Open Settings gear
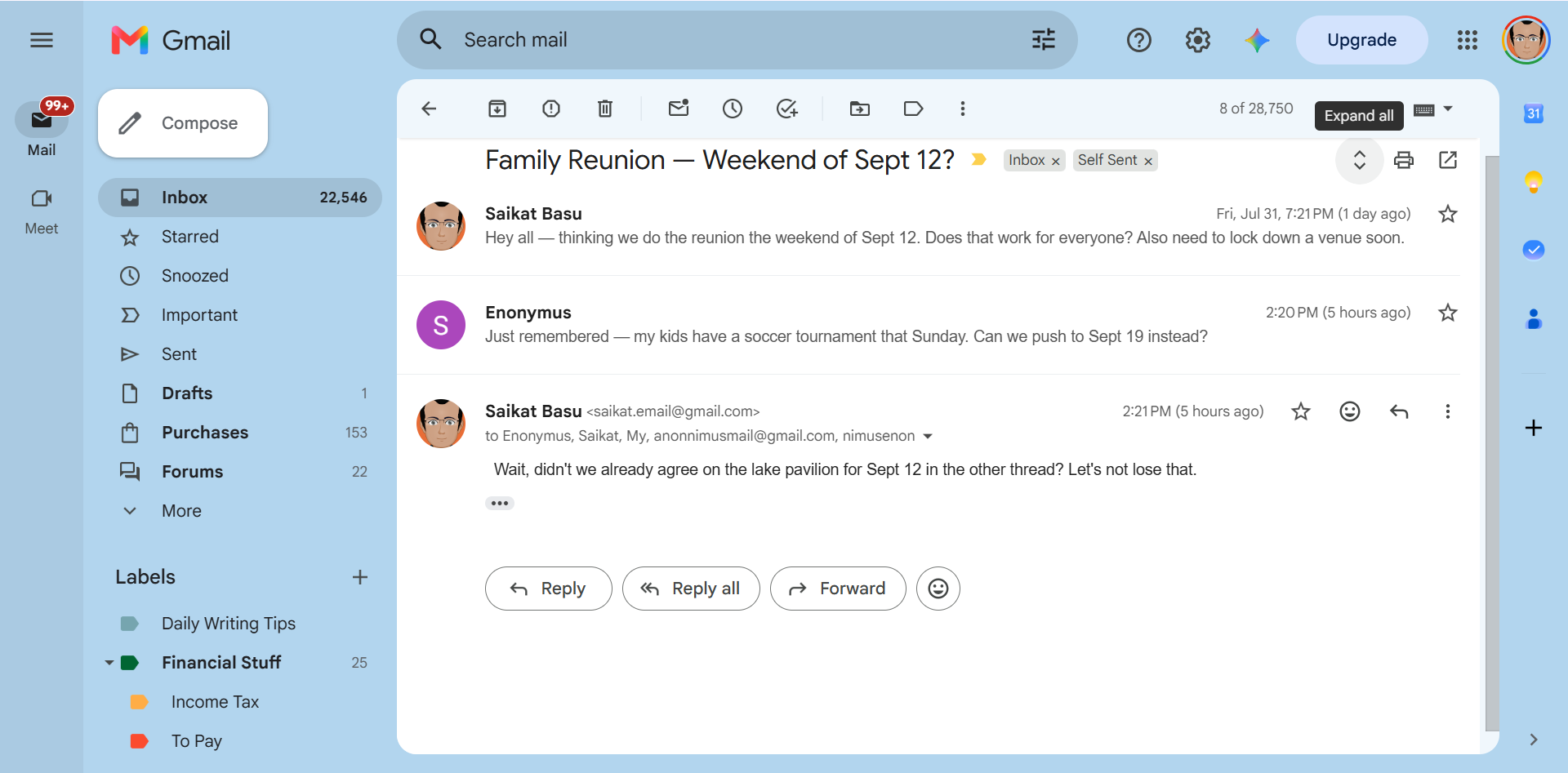This screenshot has height=773, width=1568. click(x=1198, y=40)
